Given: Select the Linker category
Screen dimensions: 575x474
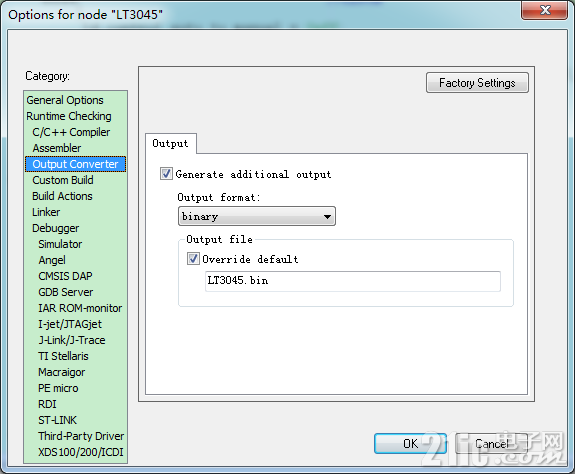Looking at the screenshot, I should tap(46, 212).
